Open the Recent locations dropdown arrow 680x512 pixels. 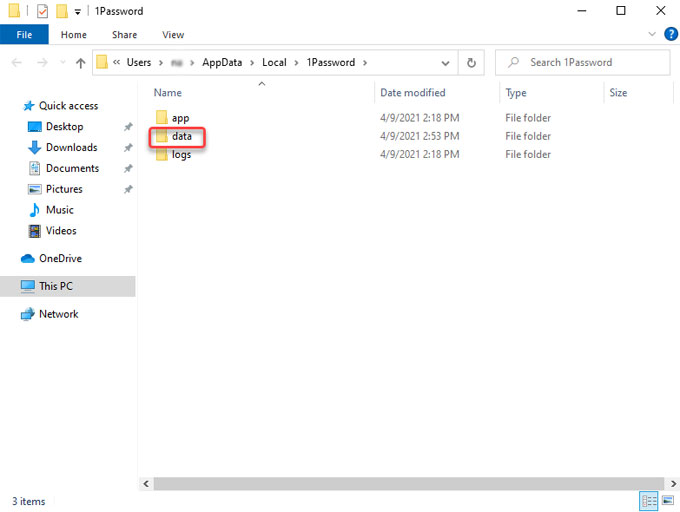(x=63, y=63)
